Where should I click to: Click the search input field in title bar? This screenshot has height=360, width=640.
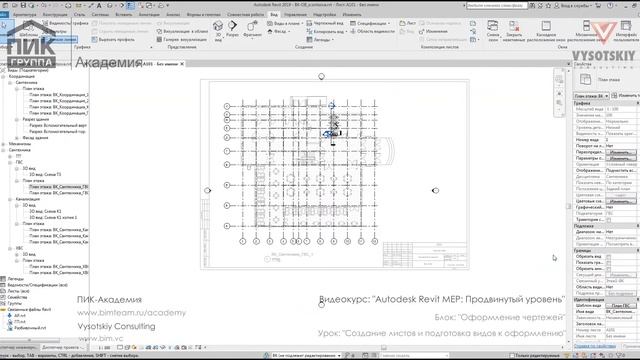click(497, 6)
